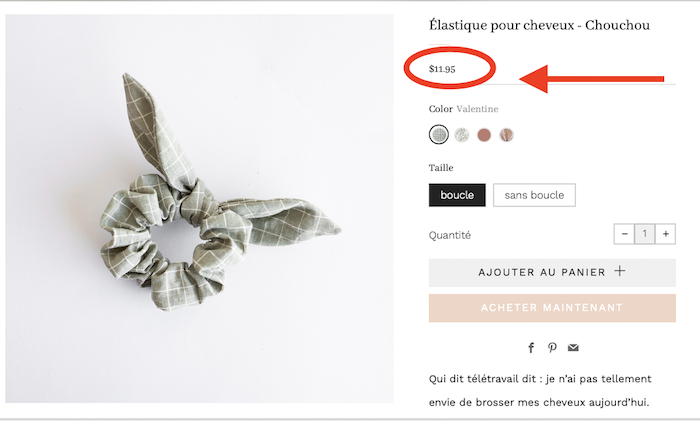Screen dimensions: 700x421
Task: Select the green plaid color swatch
Action: pyautogui.click(x=439, y=134)
